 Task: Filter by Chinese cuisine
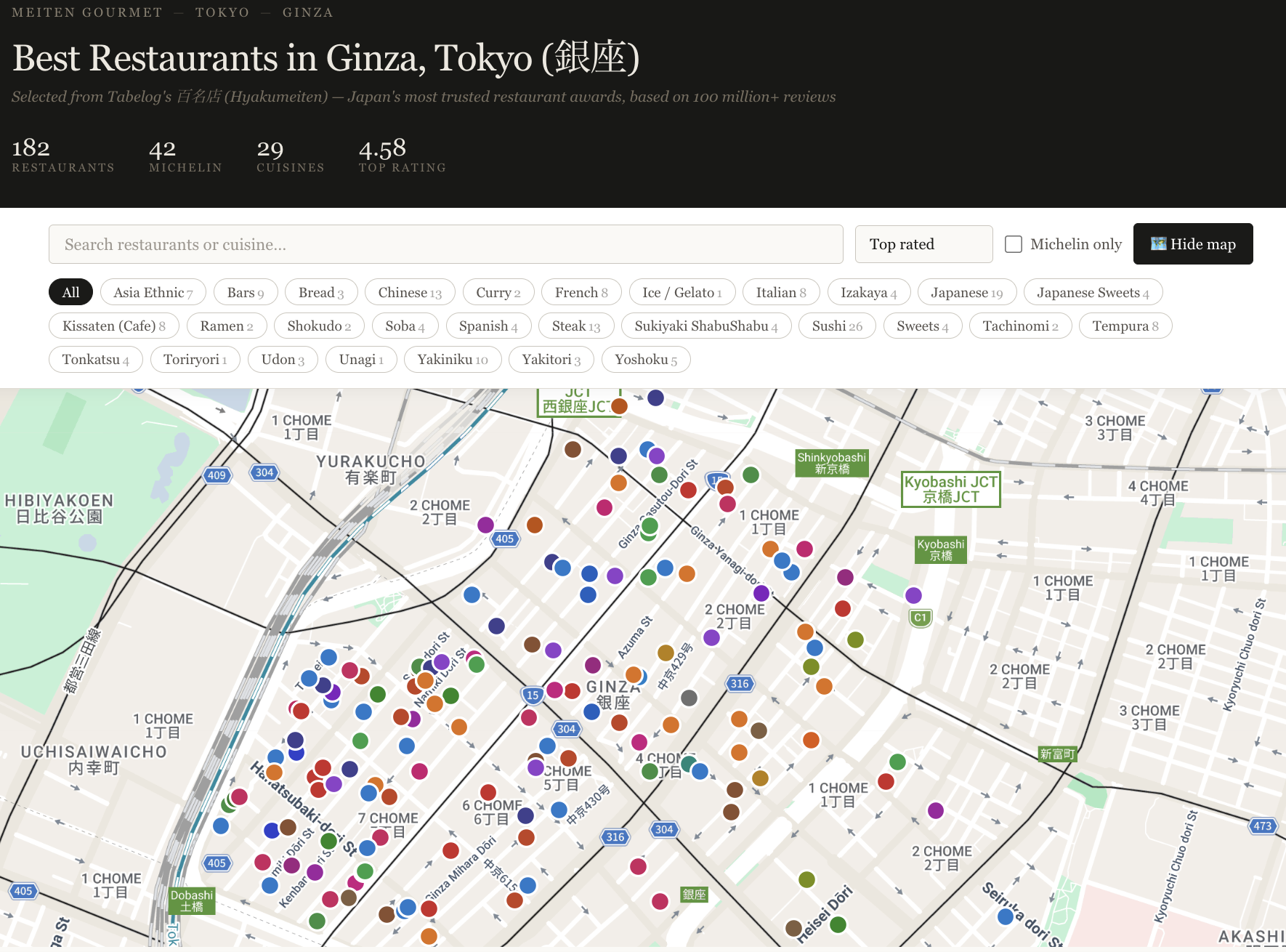point(410,292)
